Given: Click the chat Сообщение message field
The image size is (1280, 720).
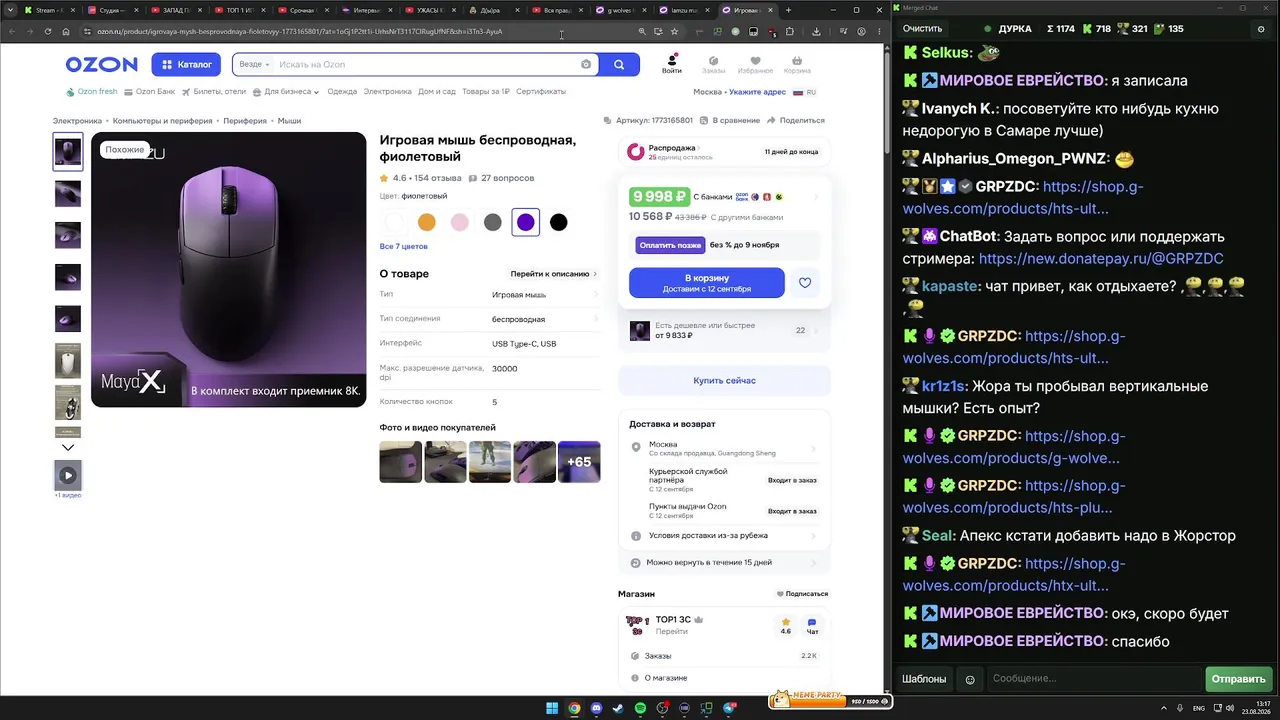Looking at the screenshot, I should pos(1094,679).
